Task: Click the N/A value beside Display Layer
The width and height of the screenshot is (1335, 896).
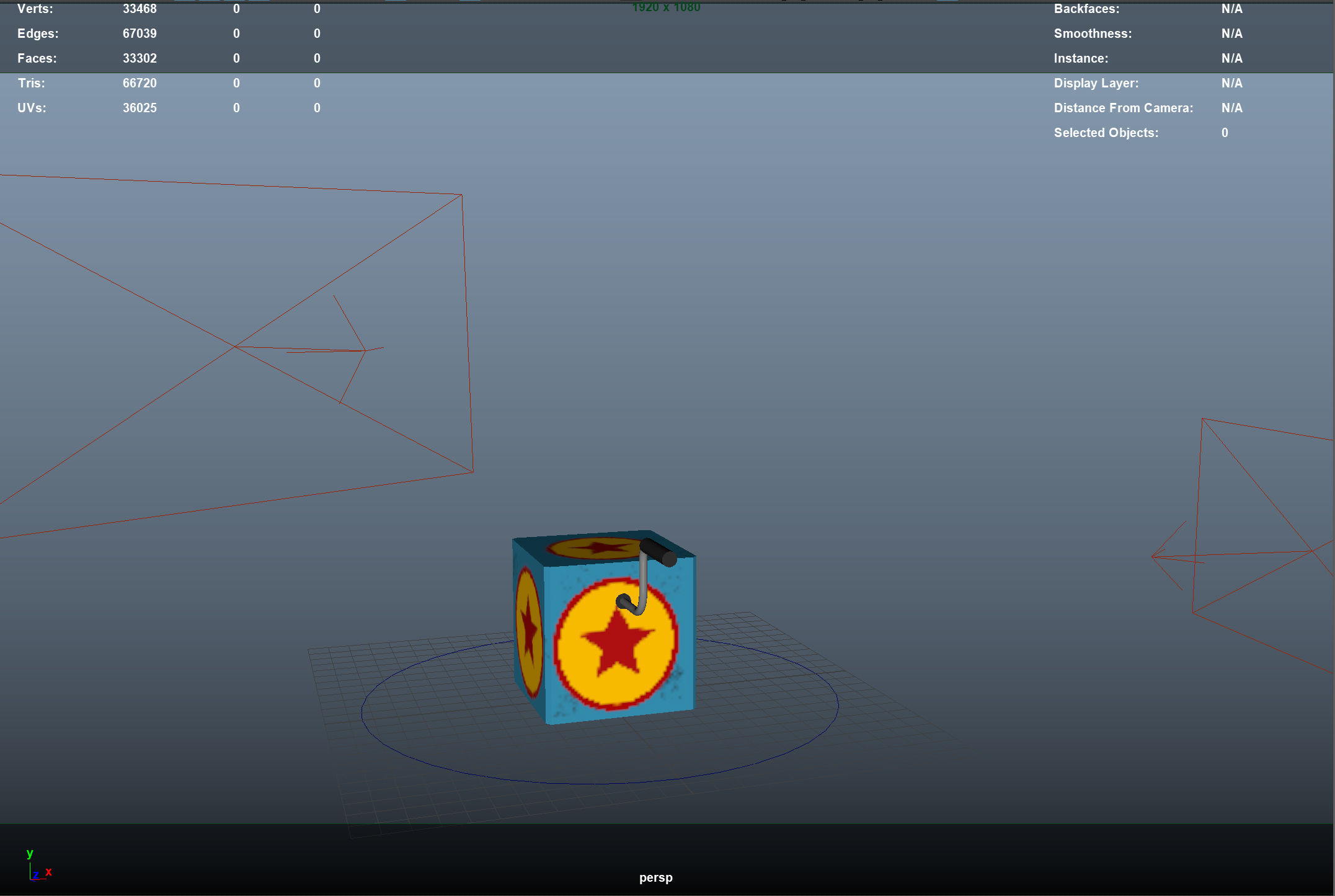Action: pos(1232,83)
